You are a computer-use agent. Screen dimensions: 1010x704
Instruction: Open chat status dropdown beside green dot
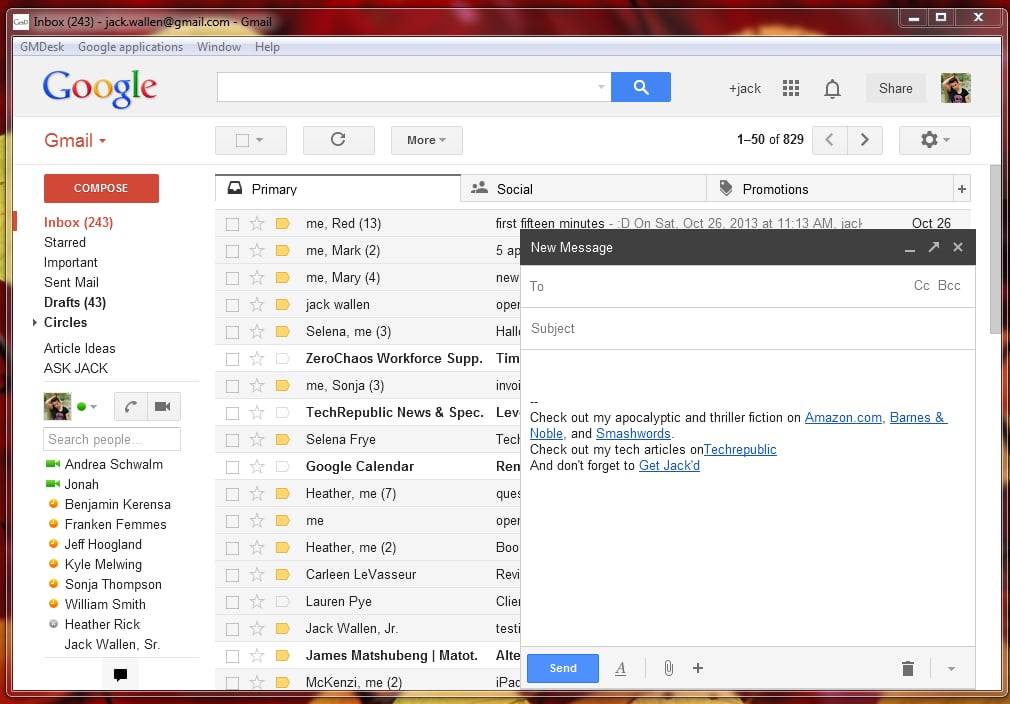(x=94, y=406)
